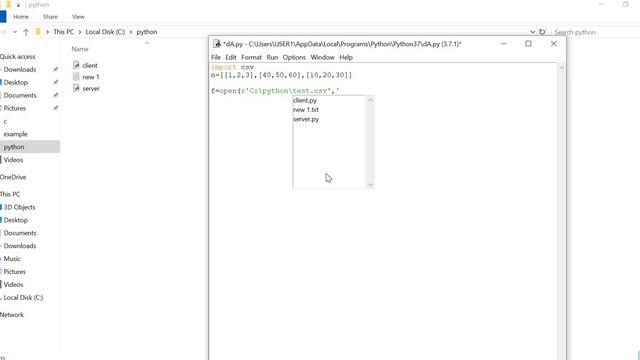This screenshot has width=640, height=360.
Task: Click python in address breadcrumb
Action: click(x=147, y=32)
